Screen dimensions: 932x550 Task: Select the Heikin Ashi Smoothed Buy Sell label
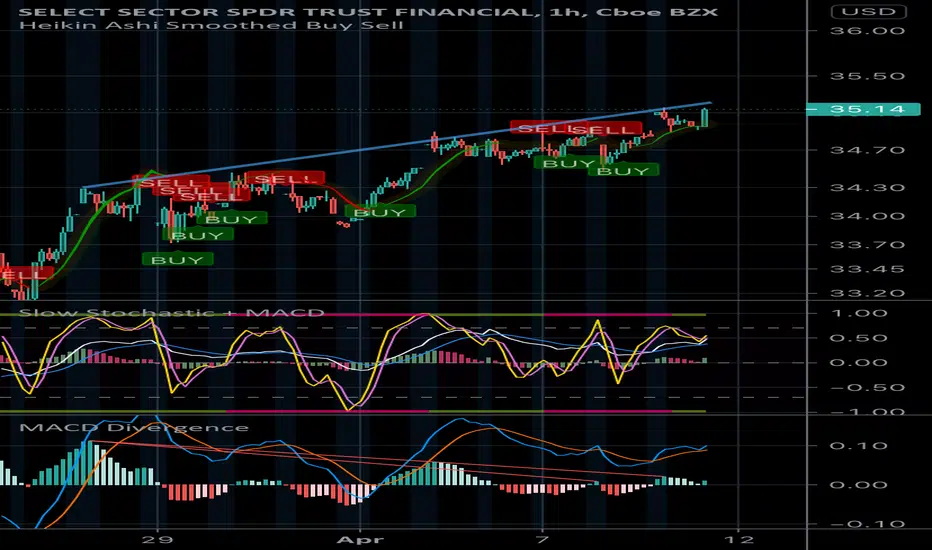(211, 26)
